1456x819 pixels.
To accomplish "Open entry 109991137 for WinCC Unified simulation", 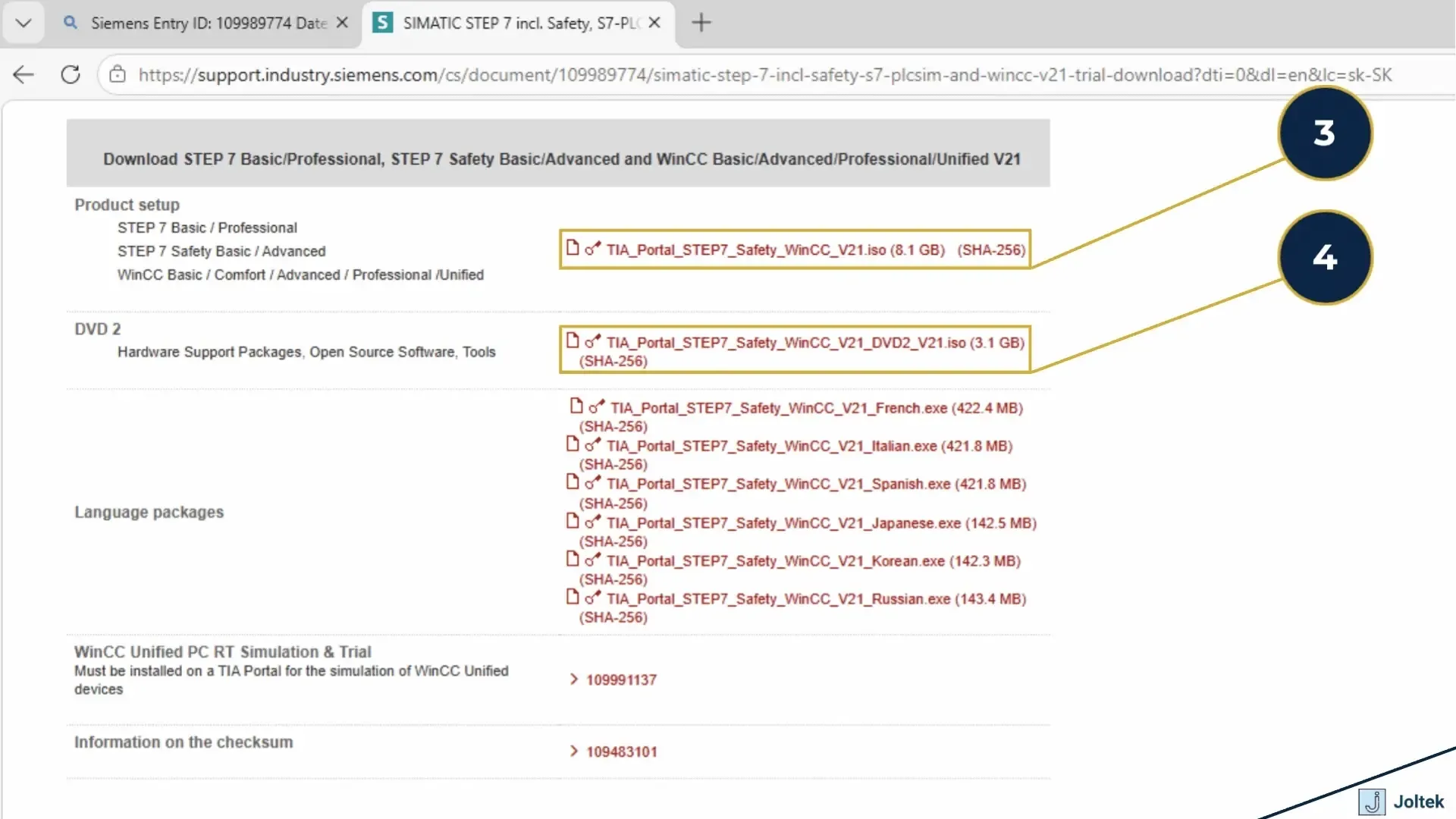I will coord(621,680).
